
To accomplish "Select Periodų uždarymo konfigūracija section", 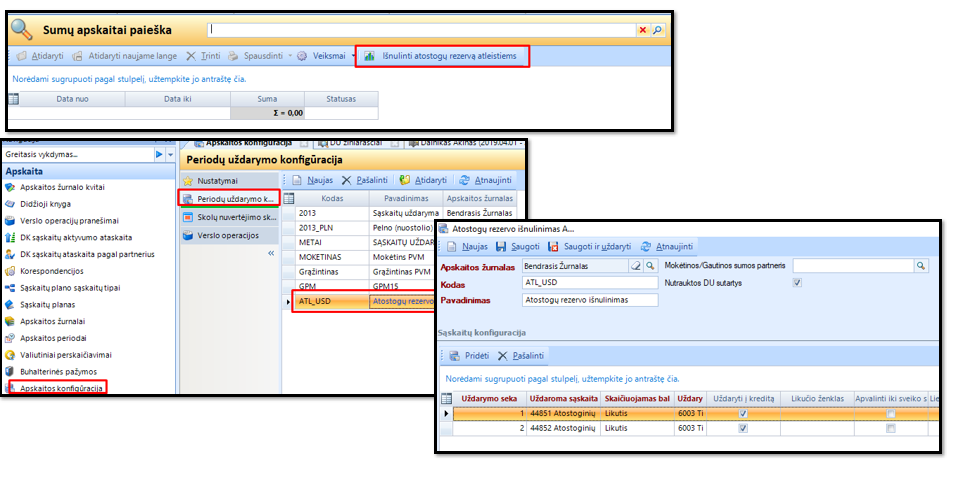I will [227, 199].
